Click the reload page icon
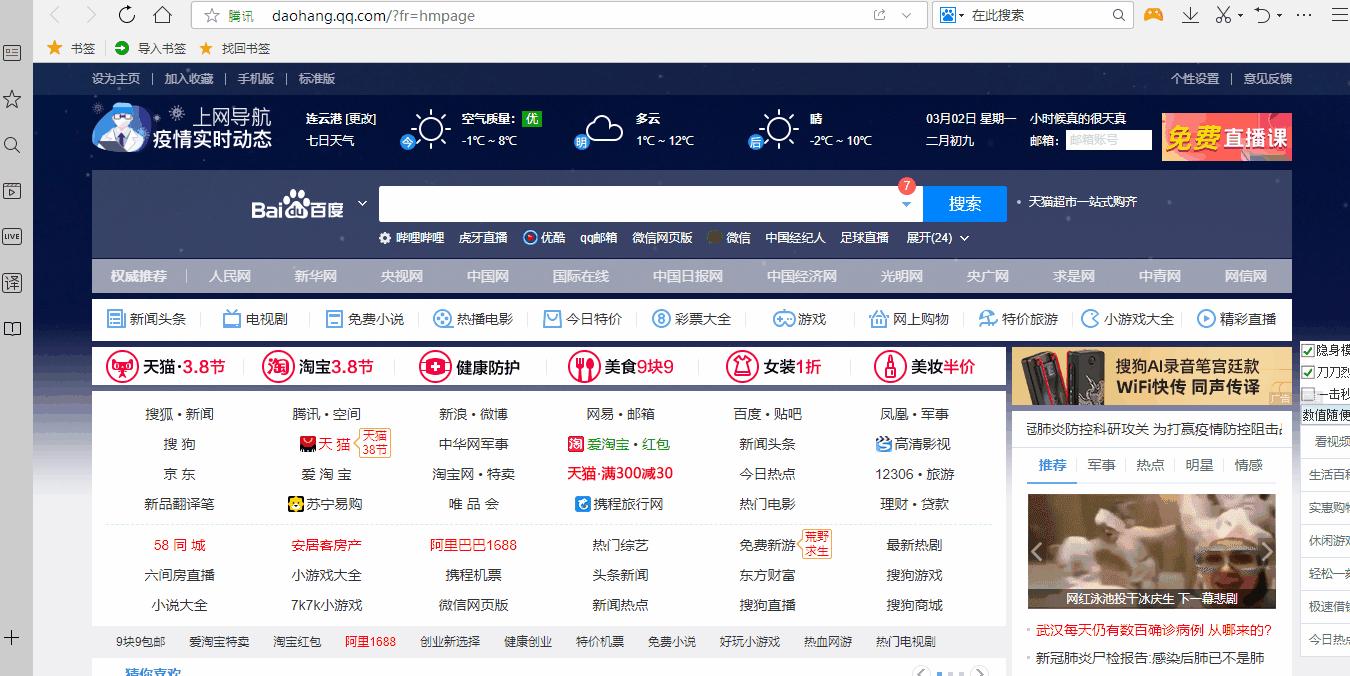This screenshot has width=1350, height=676. [127, 15]
